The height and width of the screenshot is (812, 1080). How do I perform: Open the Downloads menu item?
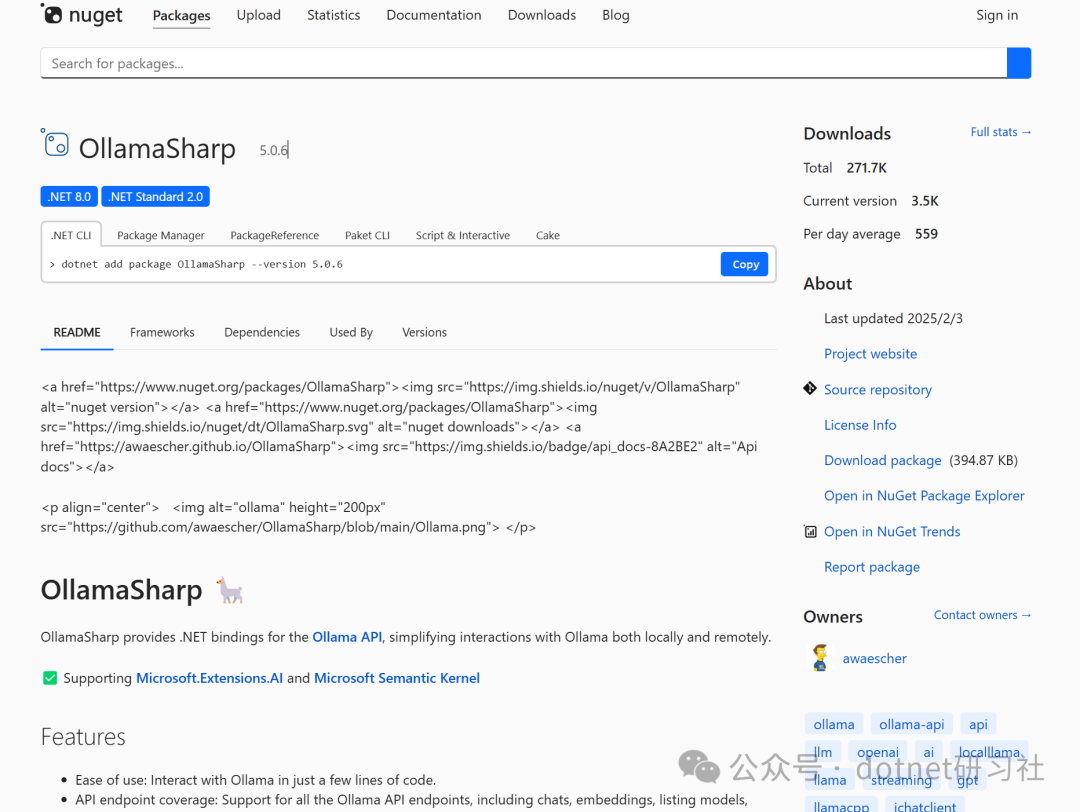[542, 15]
